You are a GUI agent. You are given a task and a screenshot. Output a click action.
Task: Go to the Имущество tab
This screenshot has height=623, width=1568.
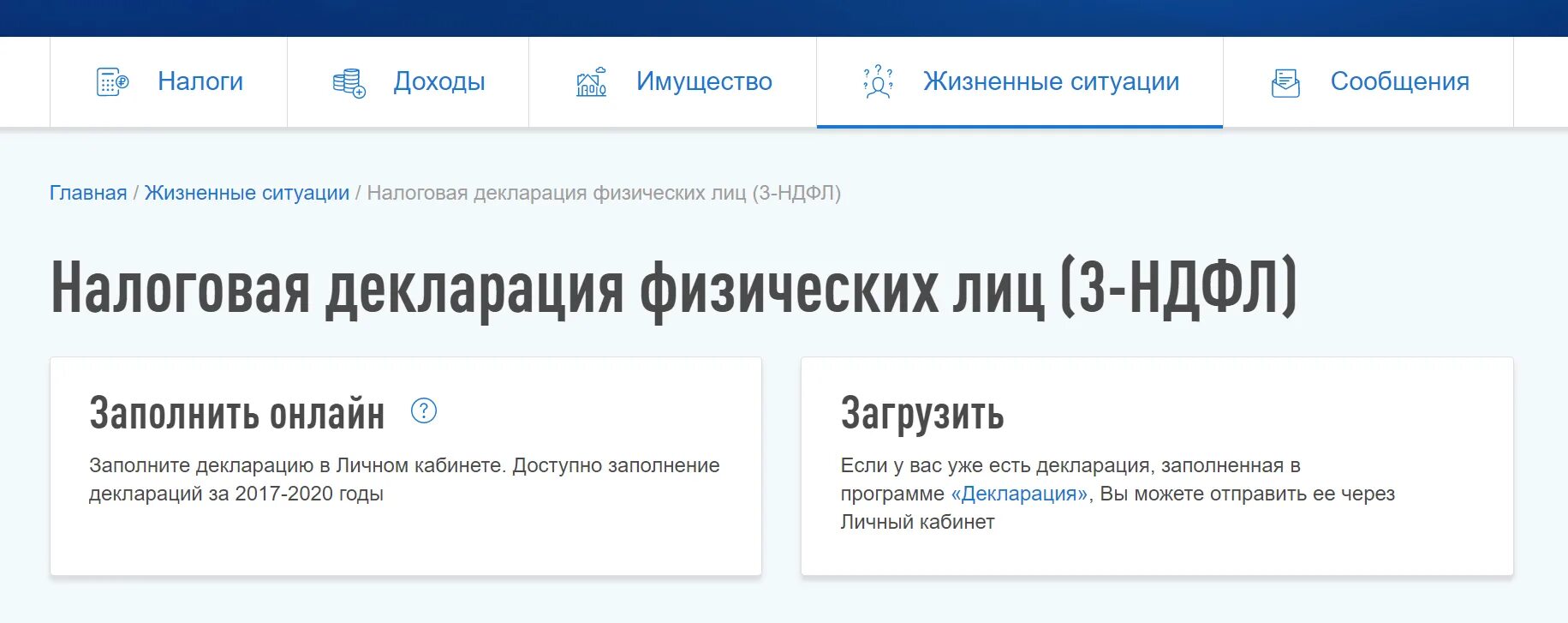pyautogui.click(x=673, y=82)
